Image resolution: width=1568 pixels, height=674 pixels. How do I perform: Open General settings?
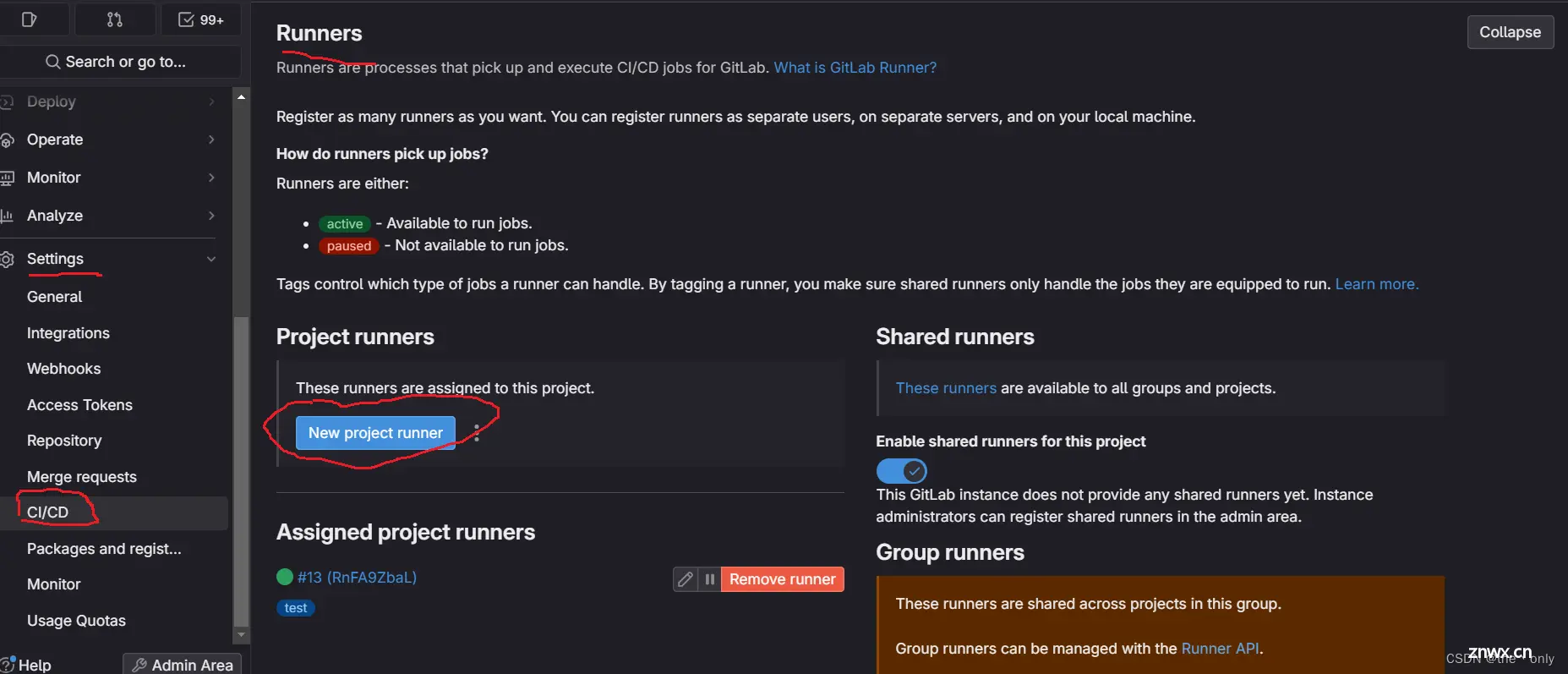(x=54, y=297)
